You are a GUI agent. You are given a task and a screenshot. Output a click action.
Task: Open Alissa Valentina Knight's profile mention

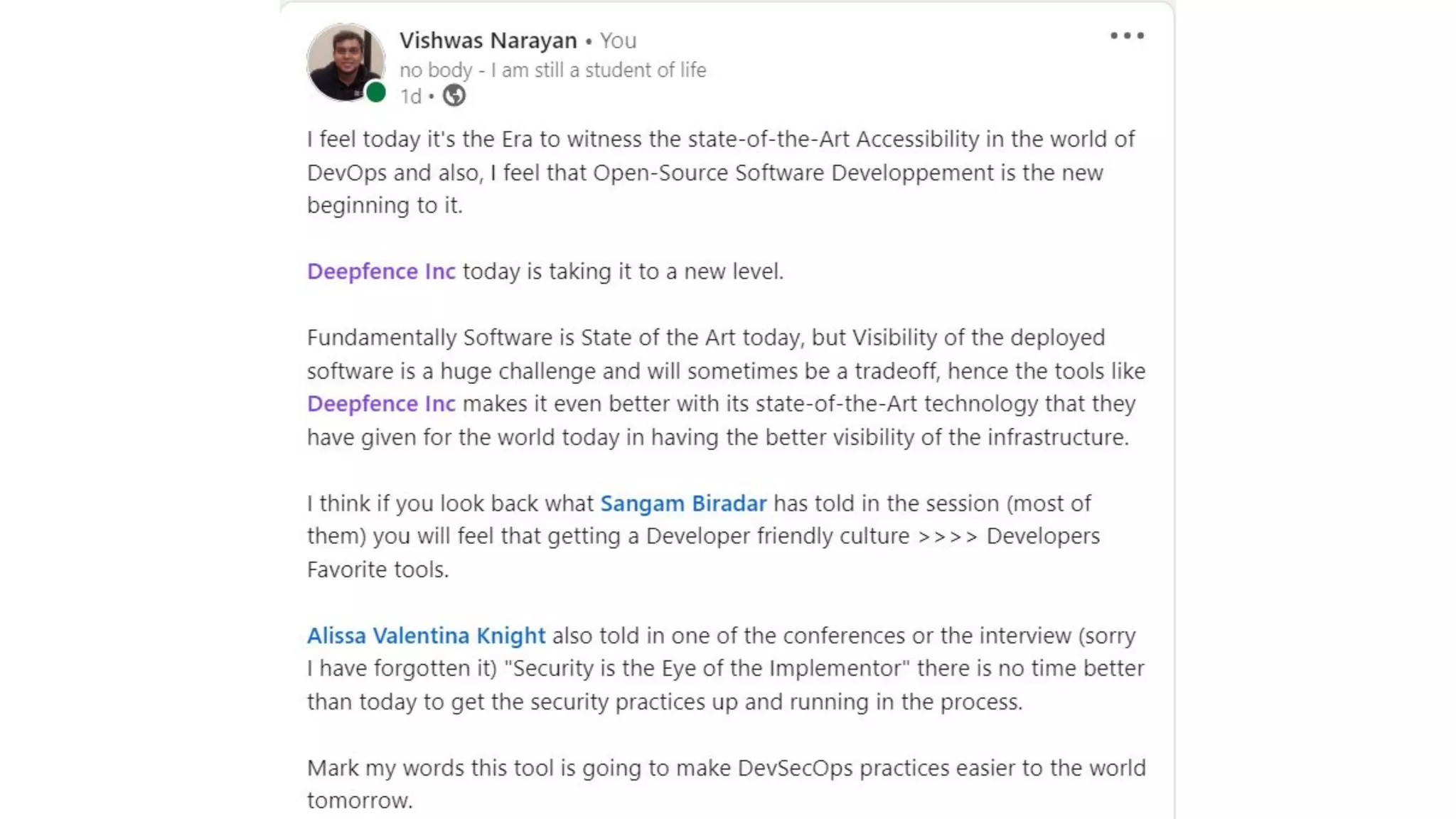pyautogui.click(x=426, y=635)
